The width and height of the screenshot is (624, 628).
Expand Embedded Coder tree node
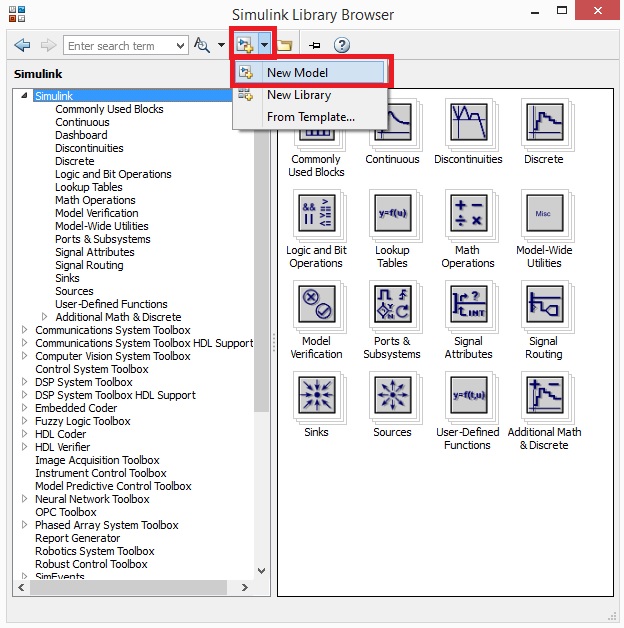coord(24,408)
